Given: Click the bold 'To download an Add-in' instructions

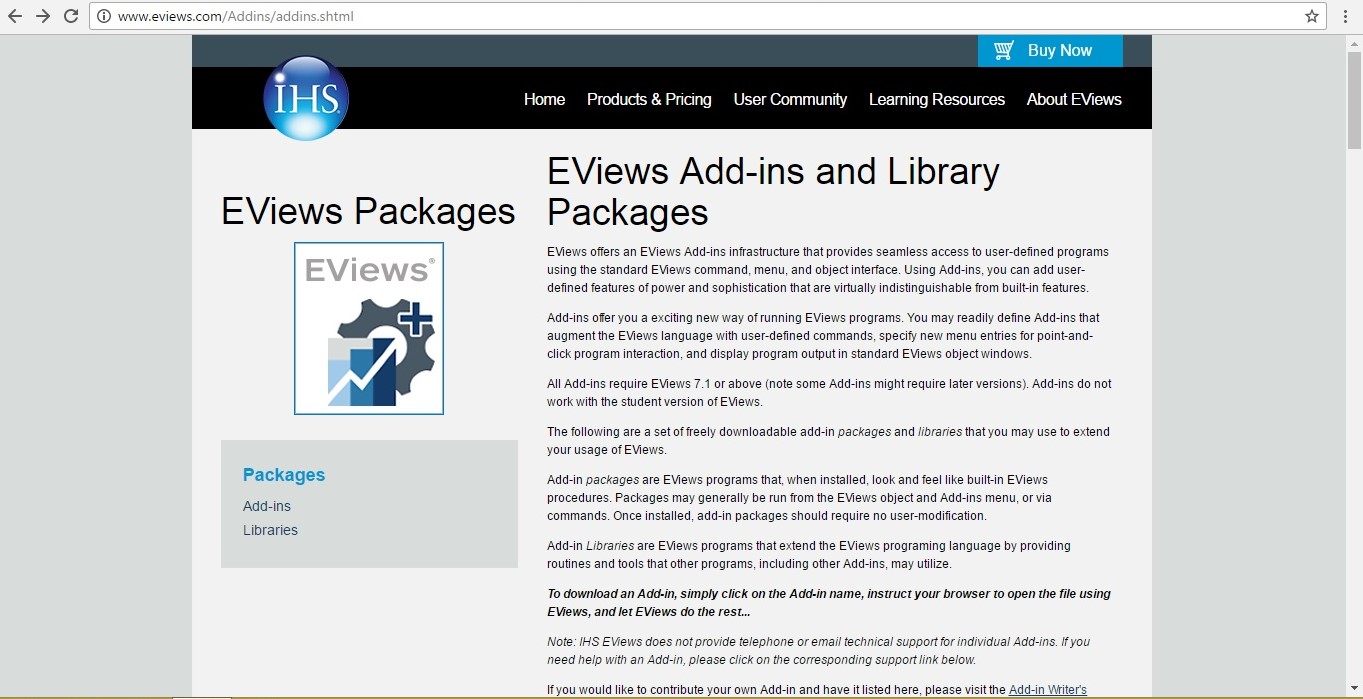Looking at the screenshot, I should tap(829, 603).
